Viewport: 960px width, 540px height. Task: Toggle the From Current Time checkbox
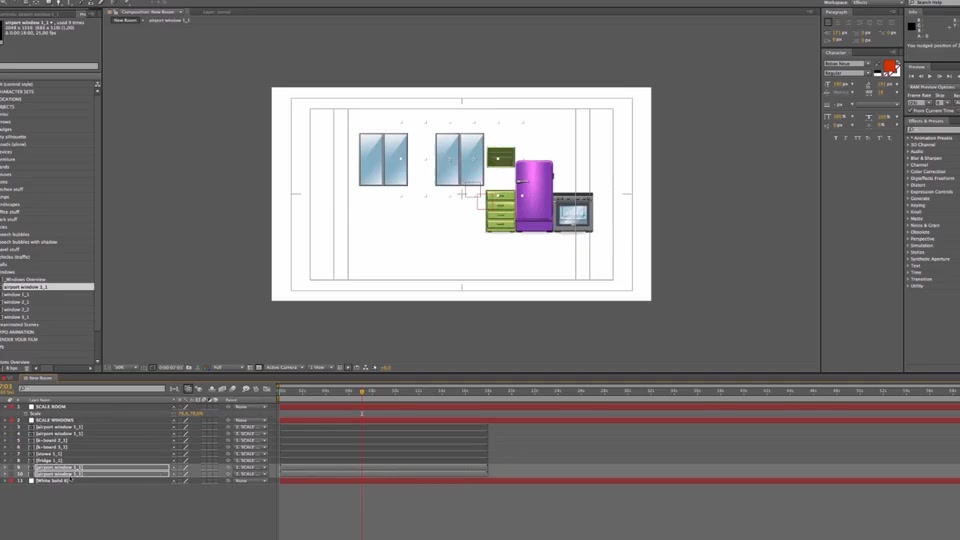(x=910, y=111)
